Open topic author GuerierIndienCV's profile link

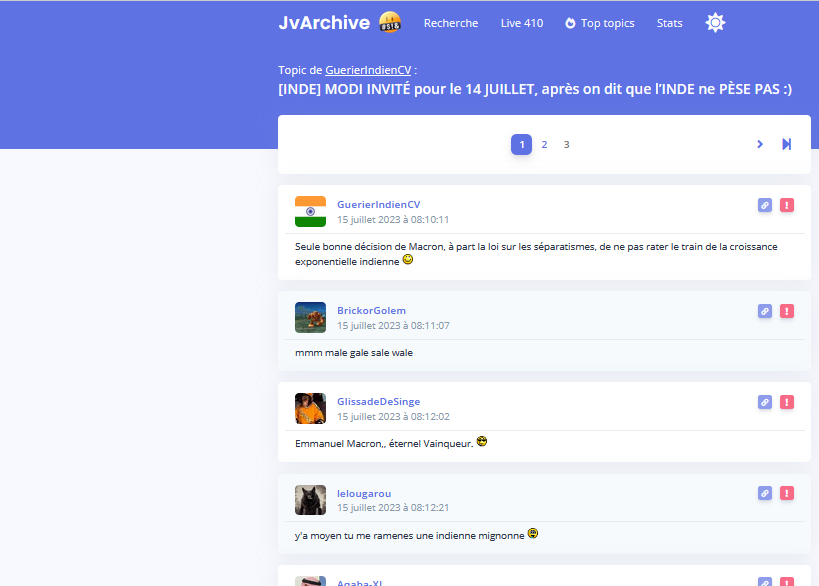coord(368,70)
